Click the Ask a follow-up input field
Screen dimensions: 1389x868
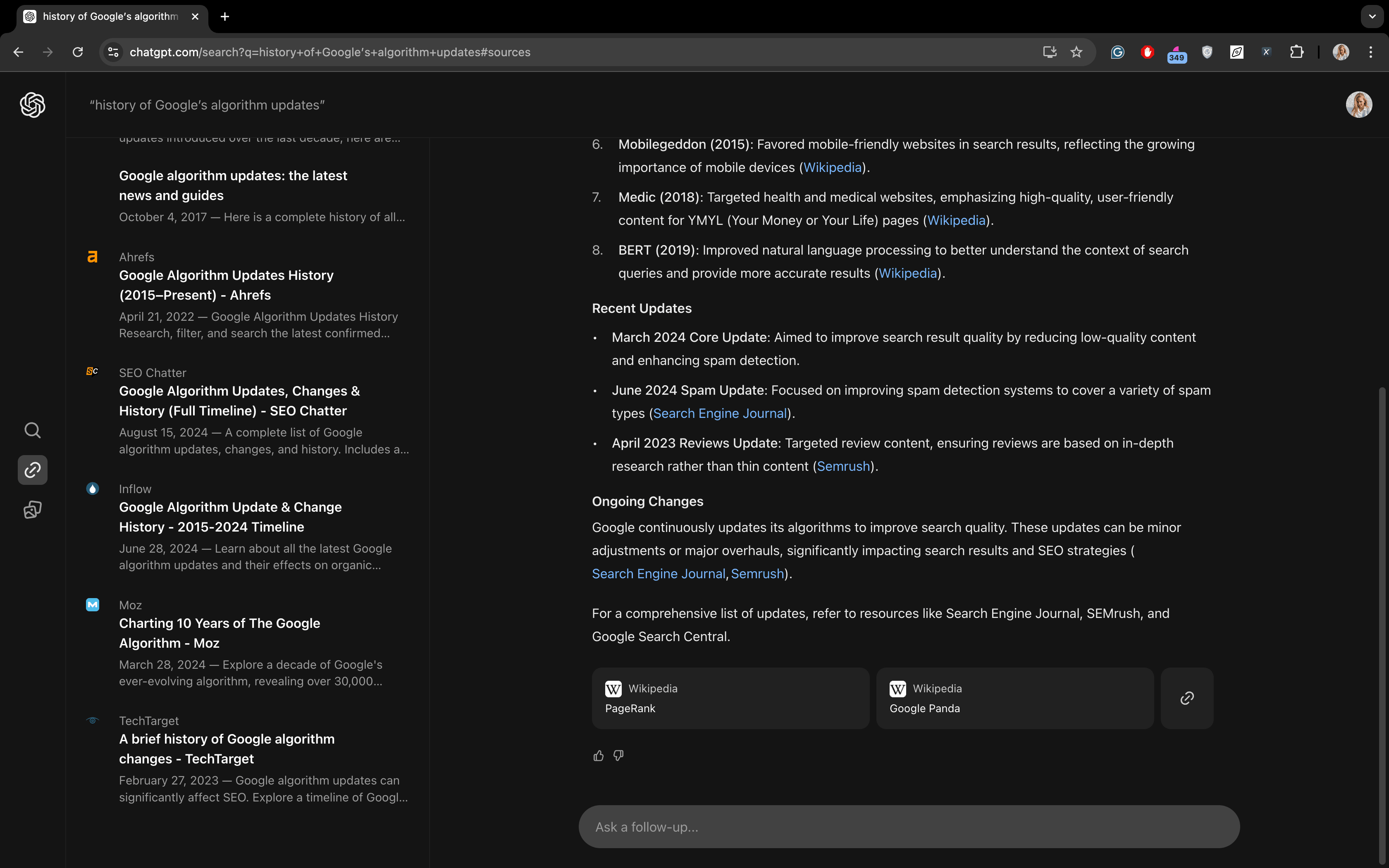tap(909, 827)
